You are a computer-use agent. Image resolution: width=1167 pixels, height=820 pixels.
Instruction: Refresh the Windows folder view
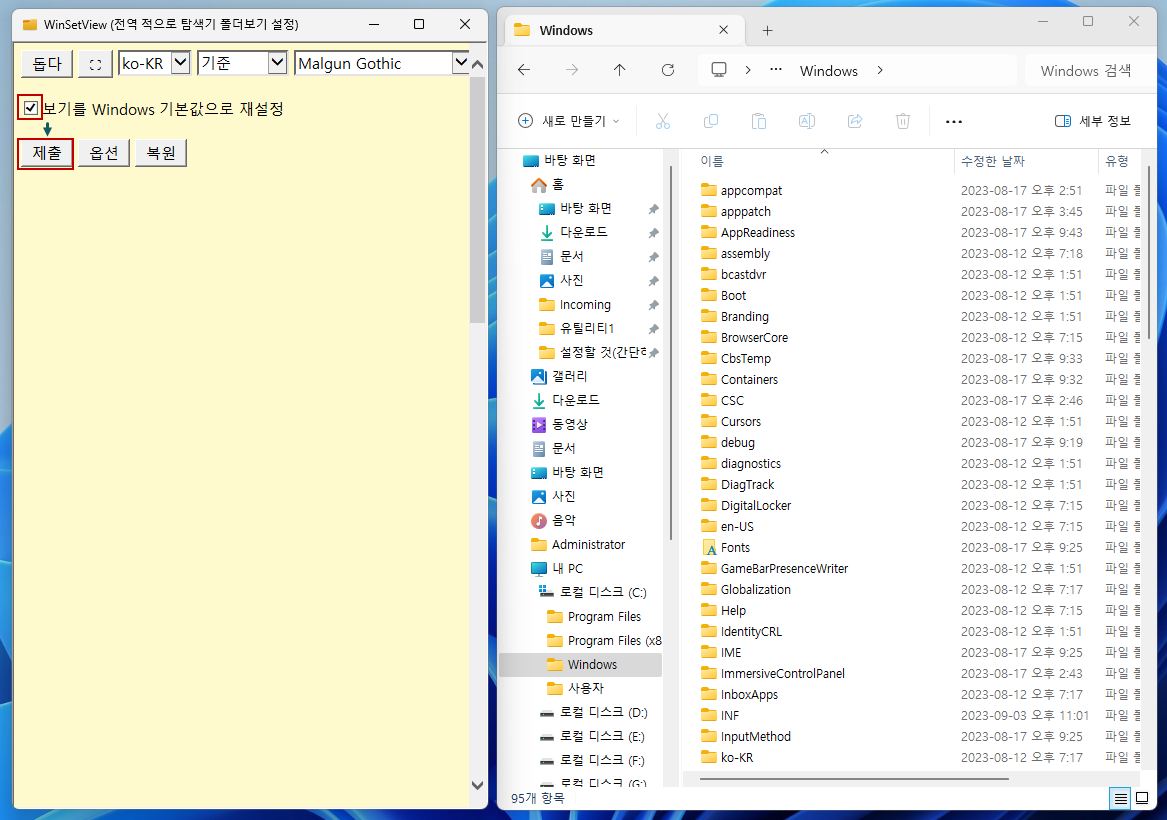668,70
